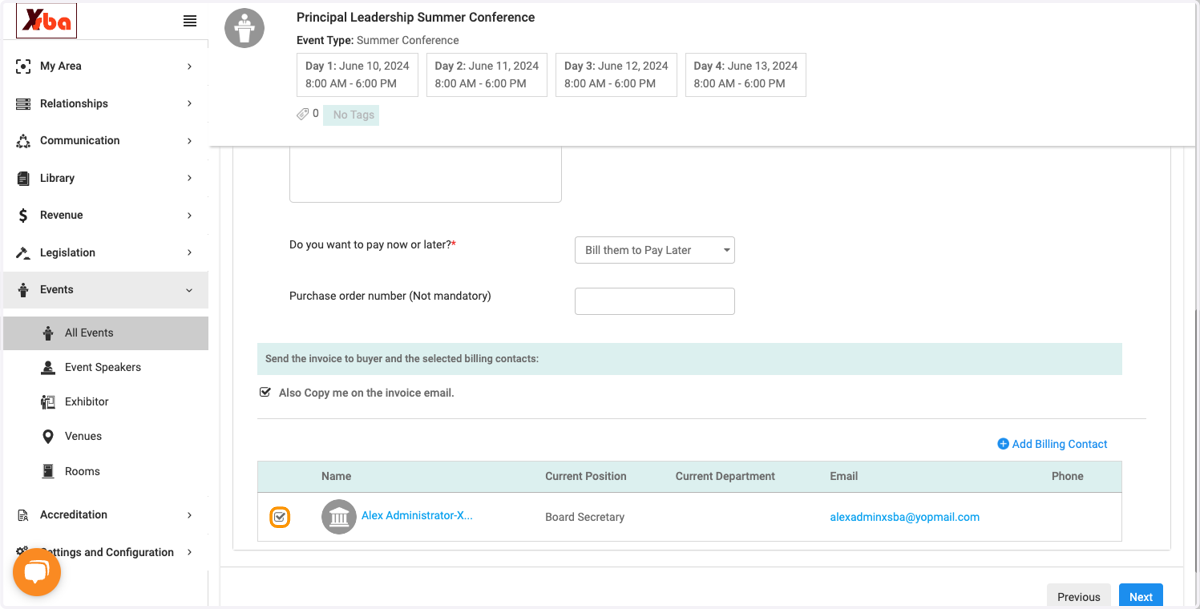Click the Purchase order number field

click(x=655, y=301)
